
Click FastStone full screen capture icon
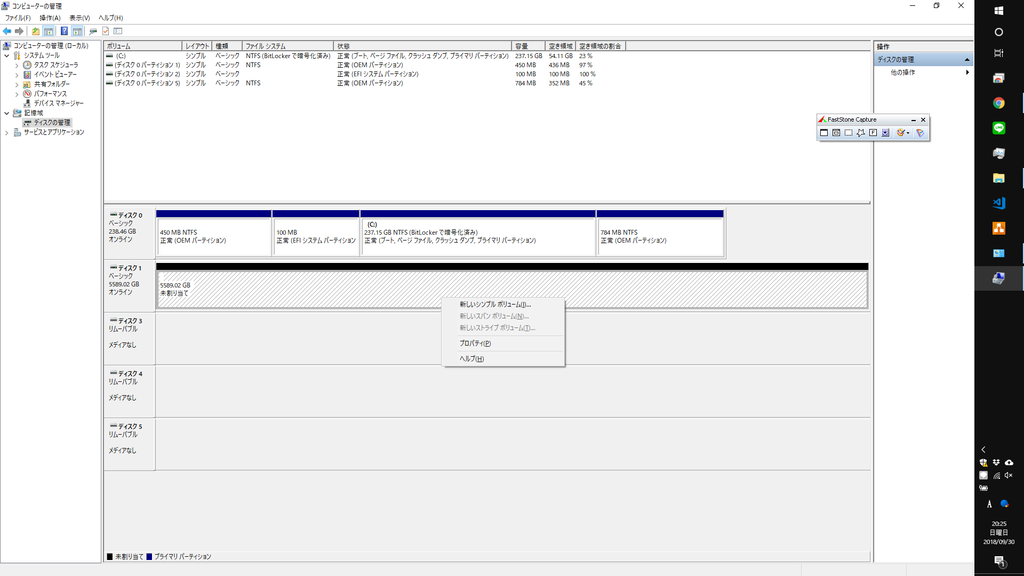[x=873, y=133]
